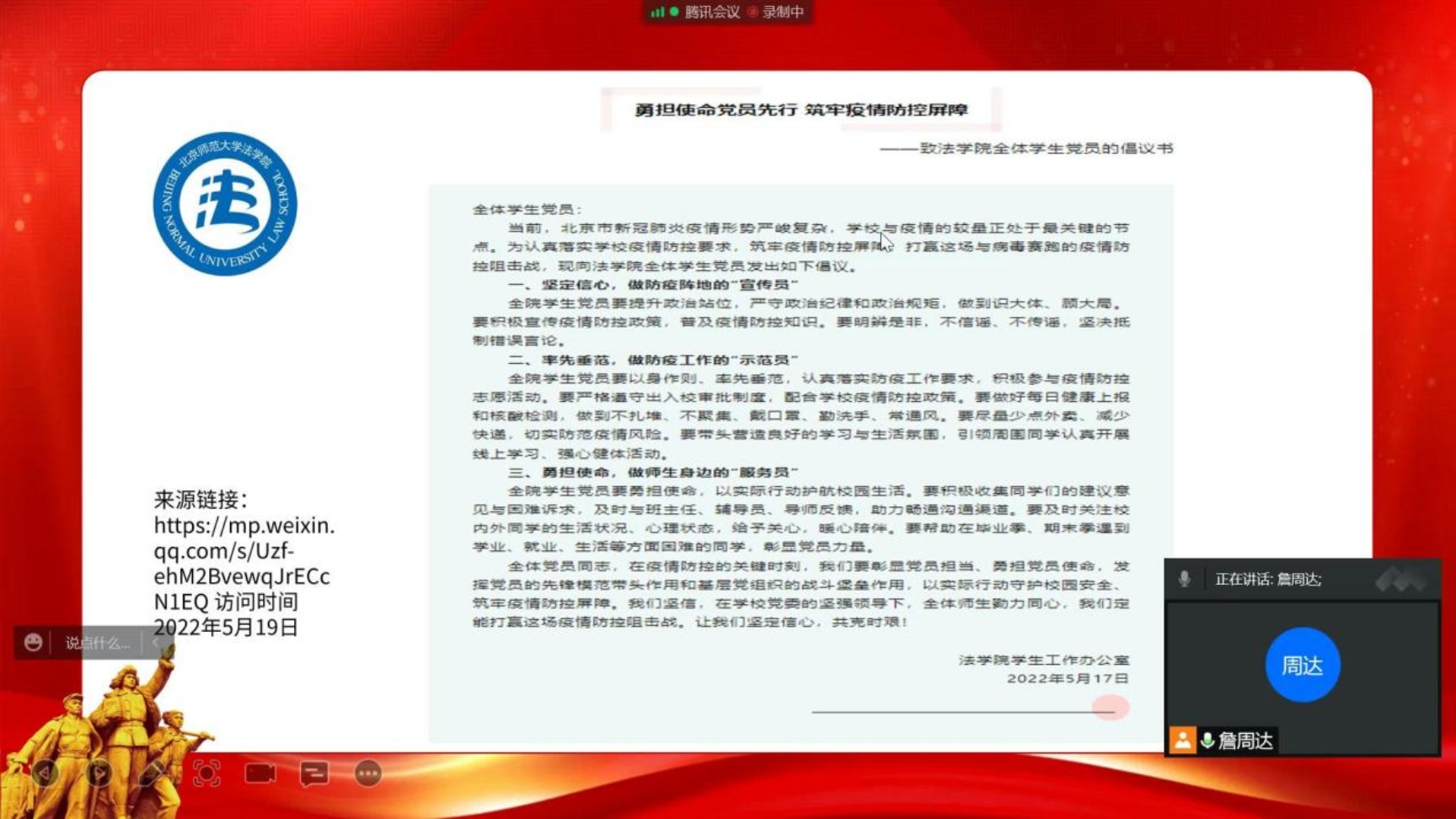The width and height of the screenshot is (1456, 819).
Task: Toggle the microphone in speaker panel header
Action: pyautogui.click(x=1184, y=579)
